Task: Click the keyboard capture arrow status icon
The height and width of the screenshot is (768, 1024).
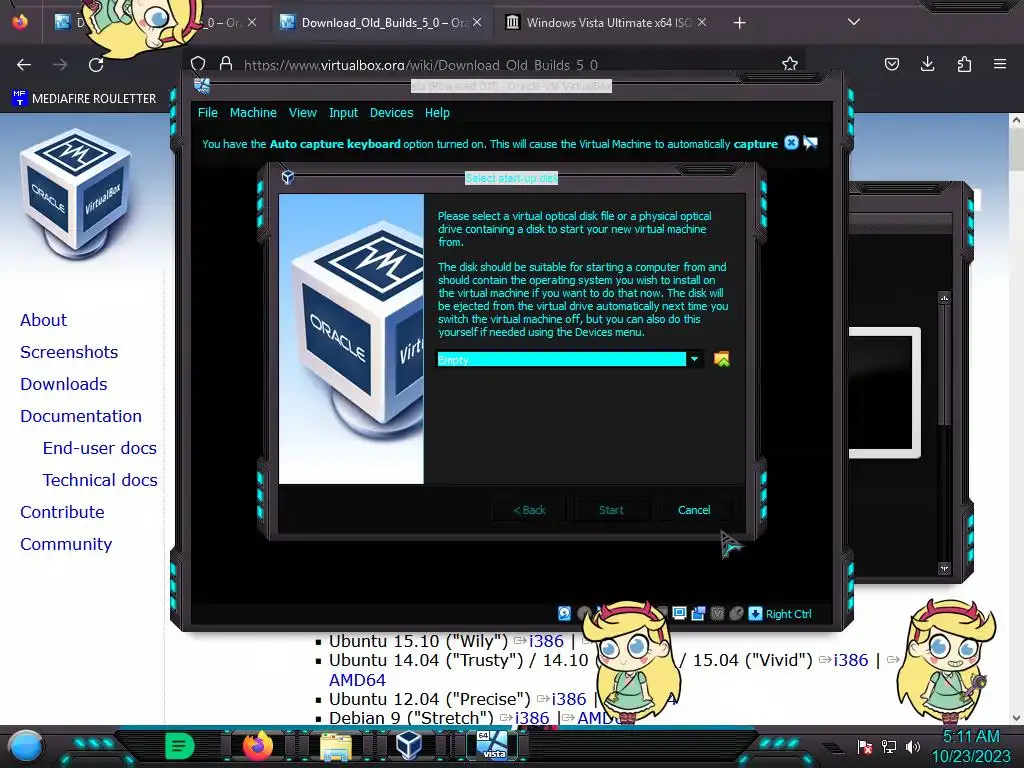Action: coord(755,613)
